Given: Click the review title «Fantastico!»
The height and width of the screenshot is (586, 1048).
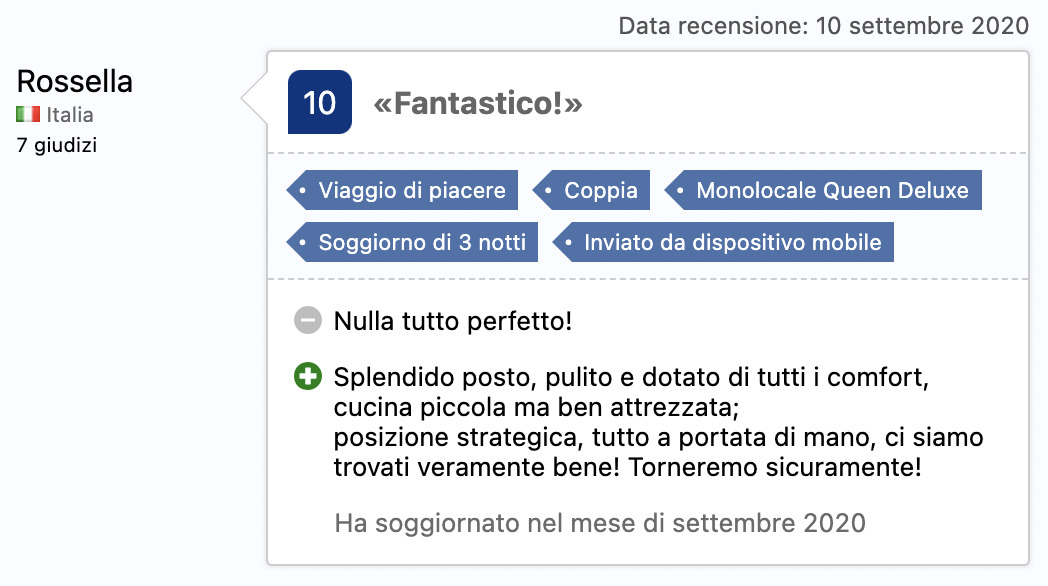Looking at the screenshot, I should [478, 104].
